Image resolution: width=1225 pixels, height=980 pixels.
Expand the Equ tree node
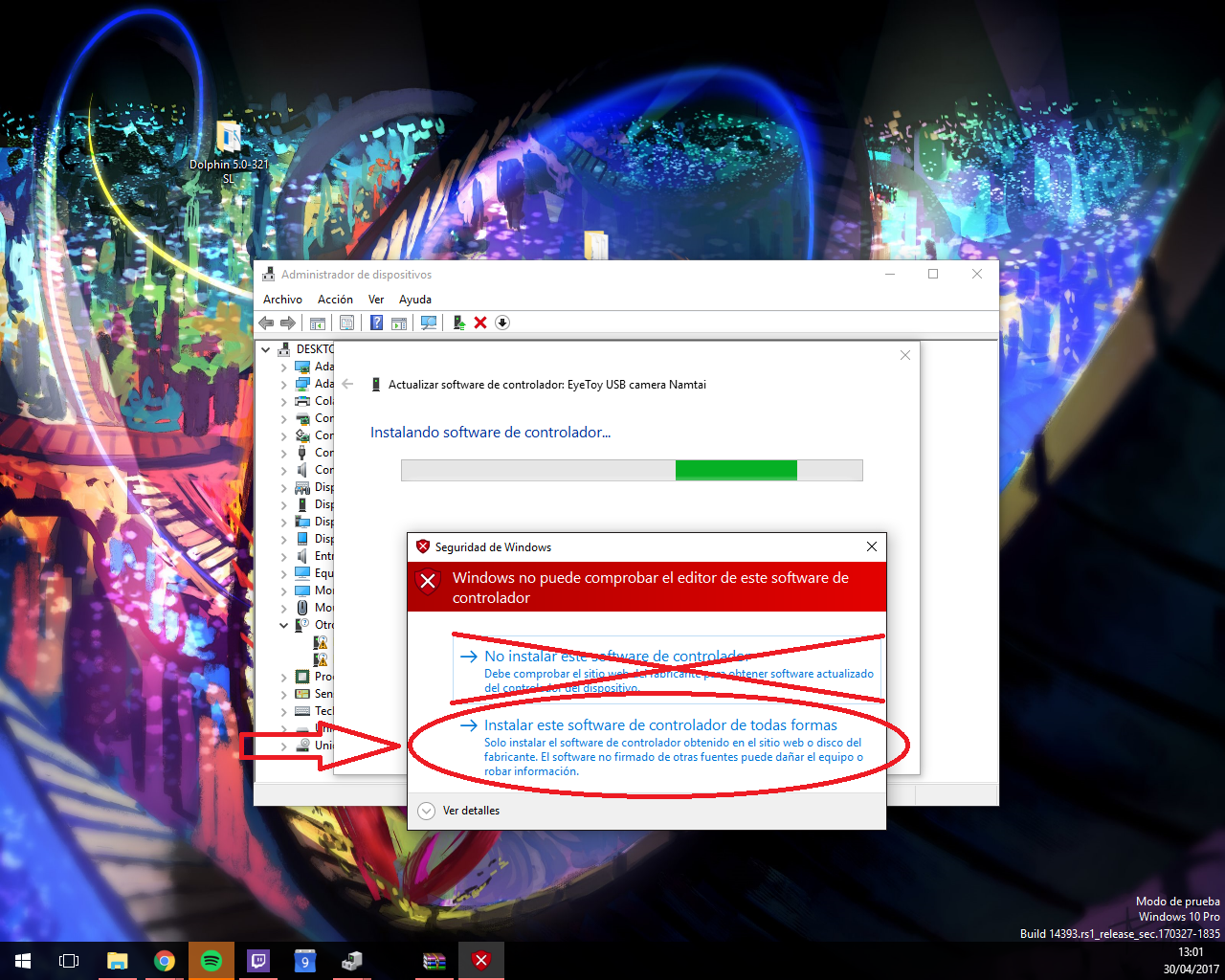tap(283, 573)
